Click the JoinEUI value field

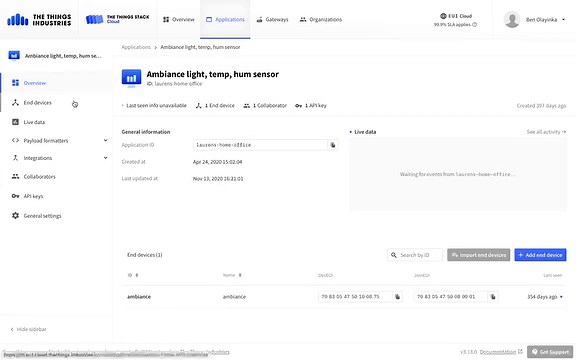(451, 296)
